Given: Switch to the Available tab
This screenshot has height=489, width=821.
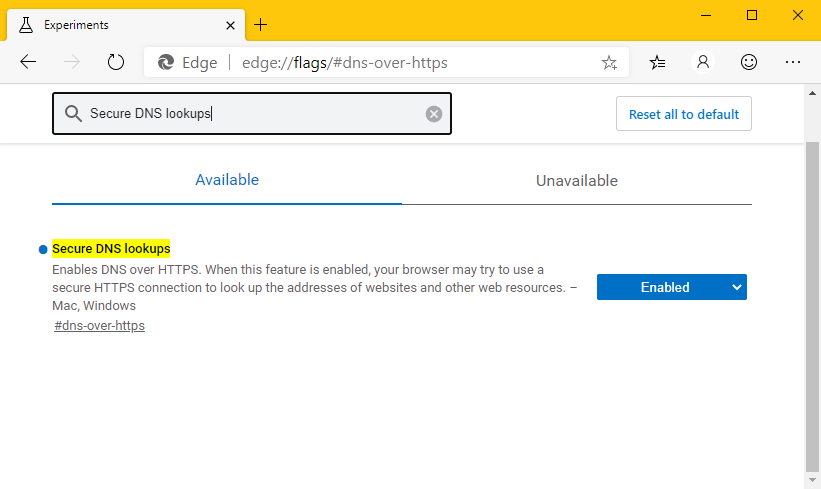Looking at the screenshot, I should (227, 180).
